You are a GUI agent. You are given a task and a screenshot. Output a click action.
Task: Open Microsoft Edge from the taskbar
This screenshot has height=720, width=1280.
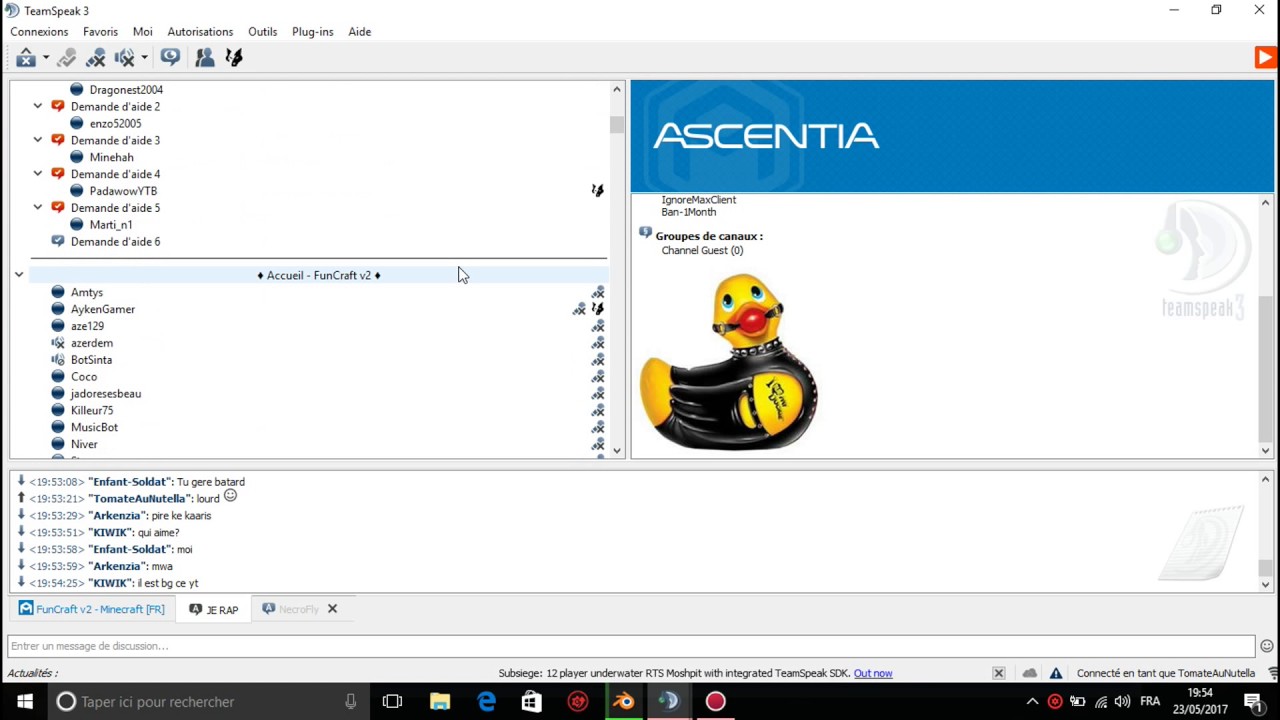[x=486, y=702]
